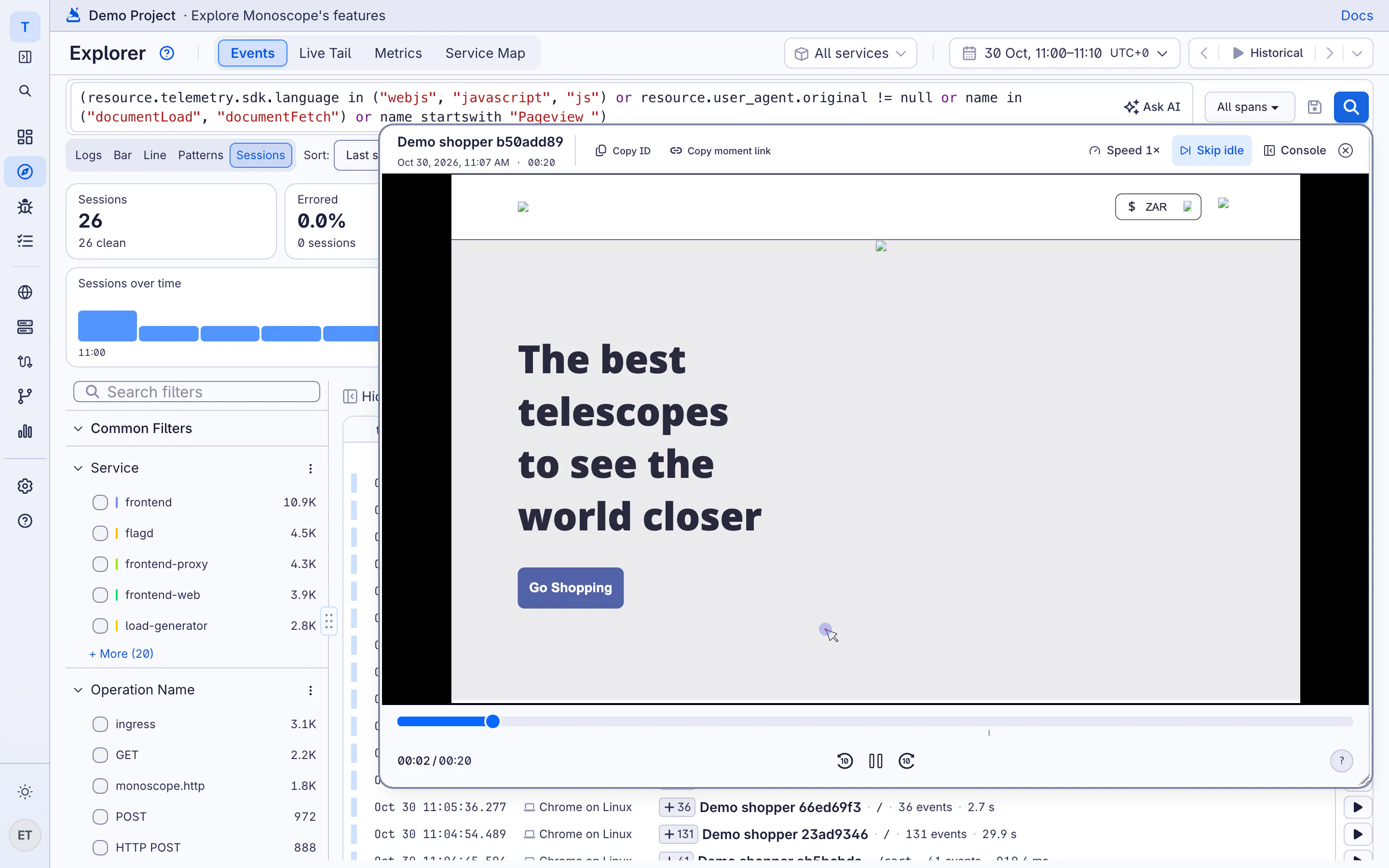The image size is (1389, 868).
Task: Open the settings gear in sidebar
Action: (x=25, y=486)
